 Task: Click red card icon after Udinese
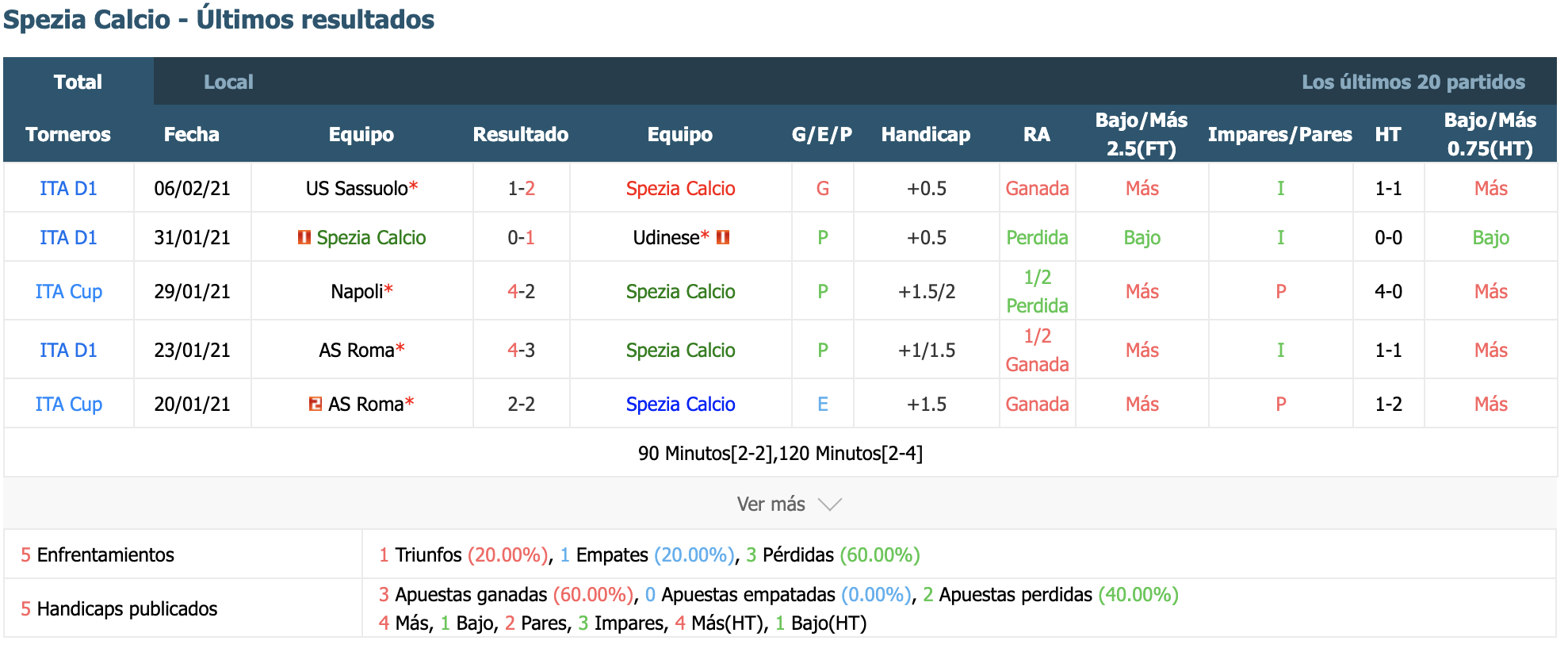point(722,237)
